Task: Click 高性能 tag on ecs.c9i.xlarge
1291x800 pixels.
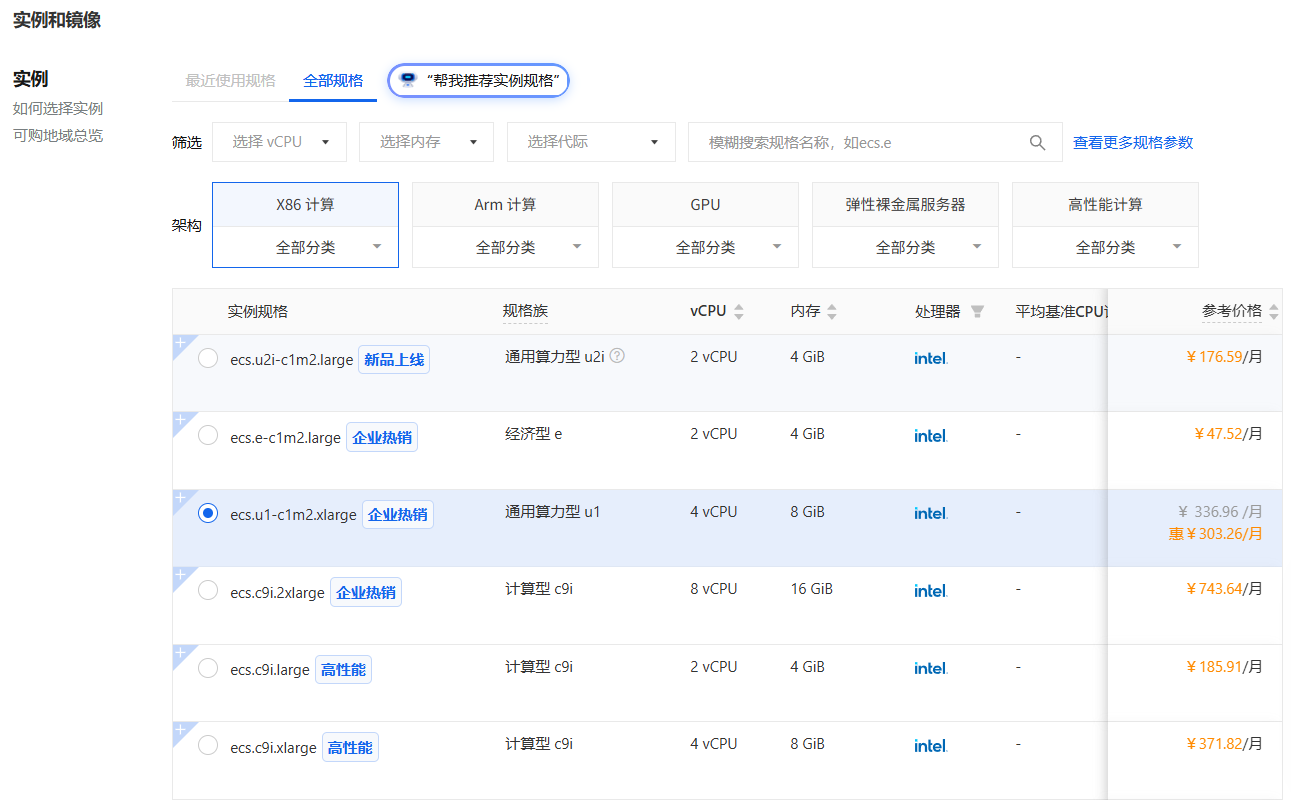Action: pos(350,747)
